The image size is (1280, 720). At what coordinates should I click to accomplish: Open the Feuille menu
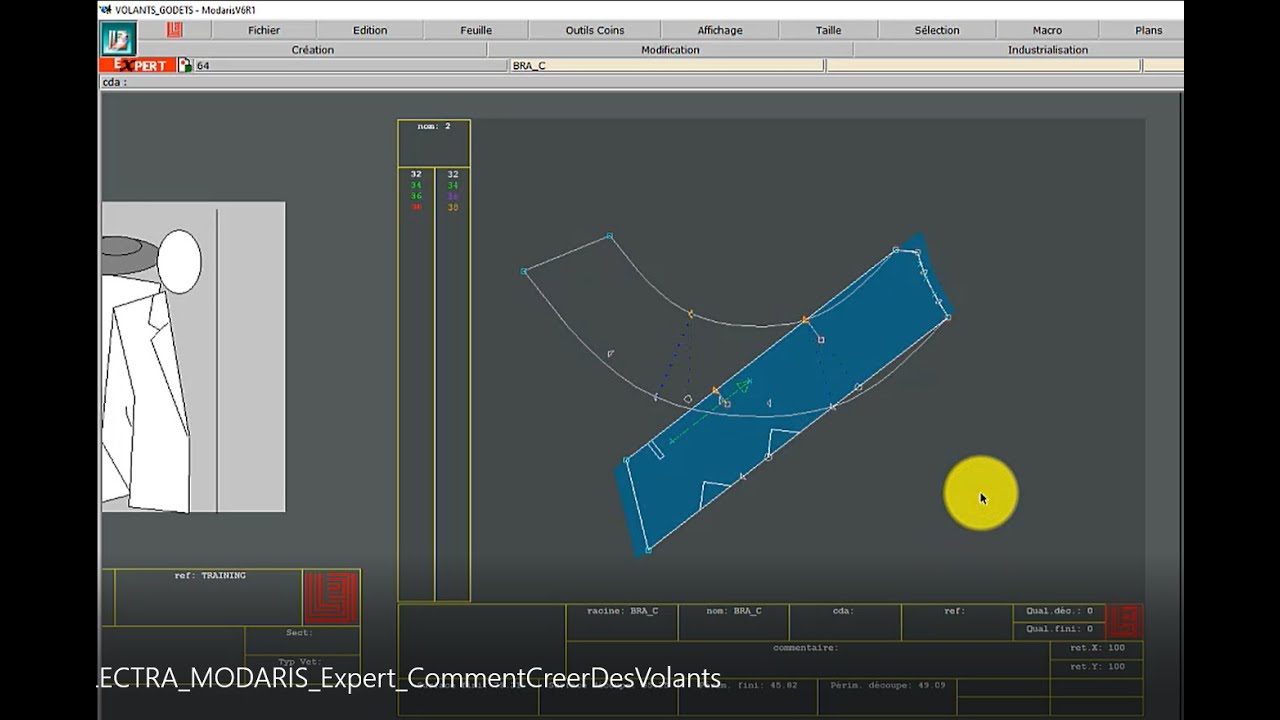pos(476,30)
